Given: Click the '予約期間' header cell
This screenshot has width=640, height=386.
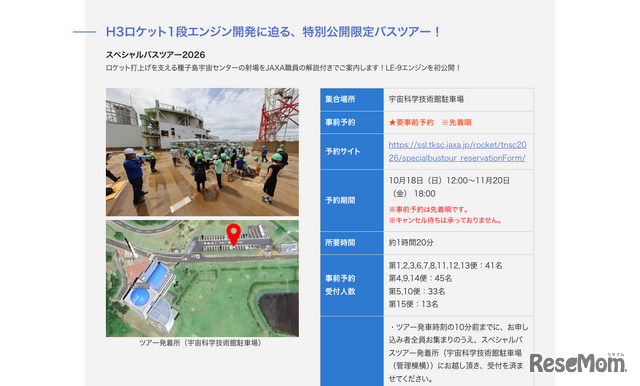Looking at the screenshot, I should pos(352,200).
